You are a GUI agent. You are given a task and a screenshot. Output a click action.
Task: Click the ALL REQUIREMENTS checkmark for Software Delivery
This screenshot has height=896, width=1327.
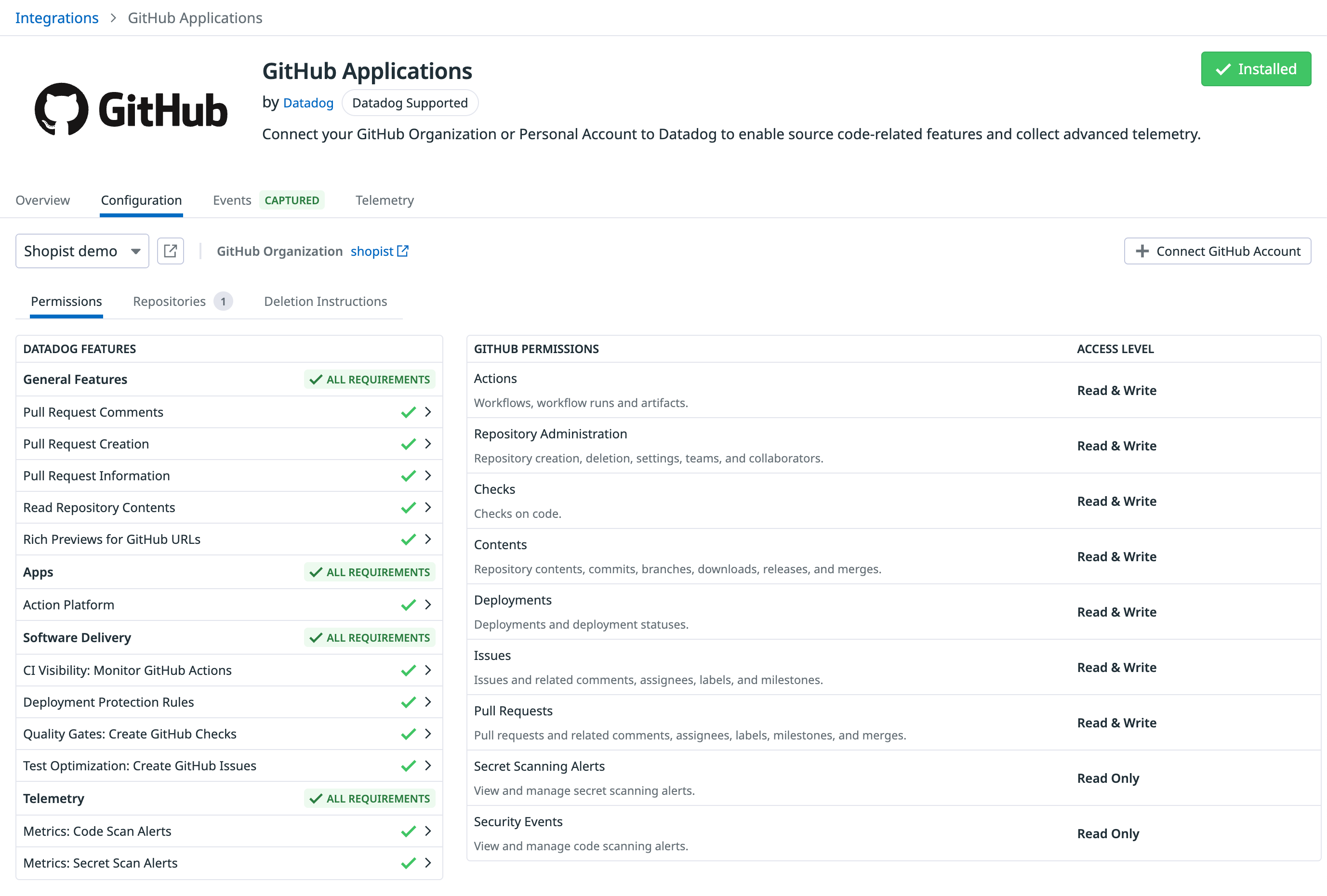316,637
